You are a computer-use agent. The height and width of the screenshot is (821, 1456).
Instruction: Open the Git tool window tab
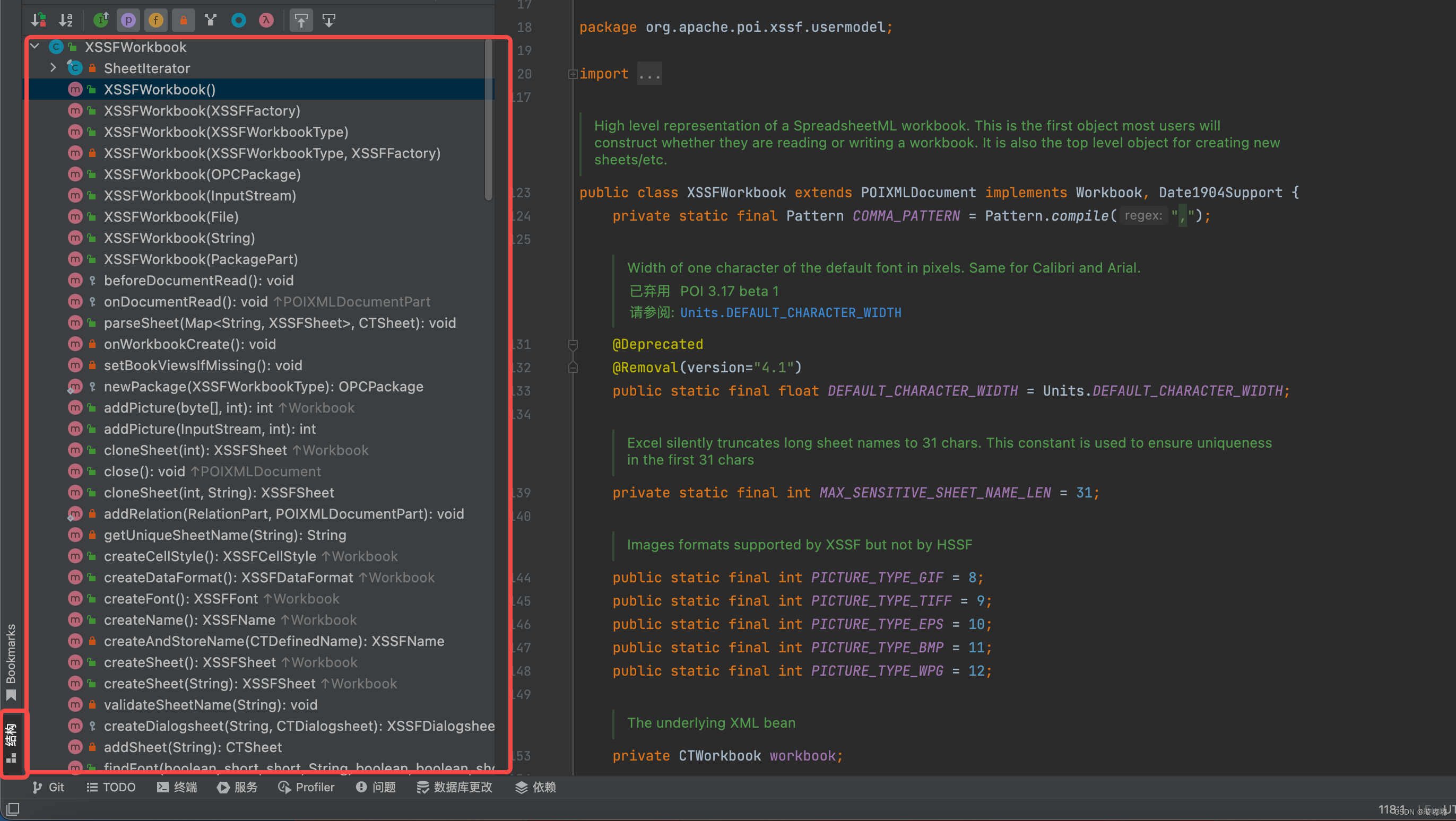pos(49,787)
